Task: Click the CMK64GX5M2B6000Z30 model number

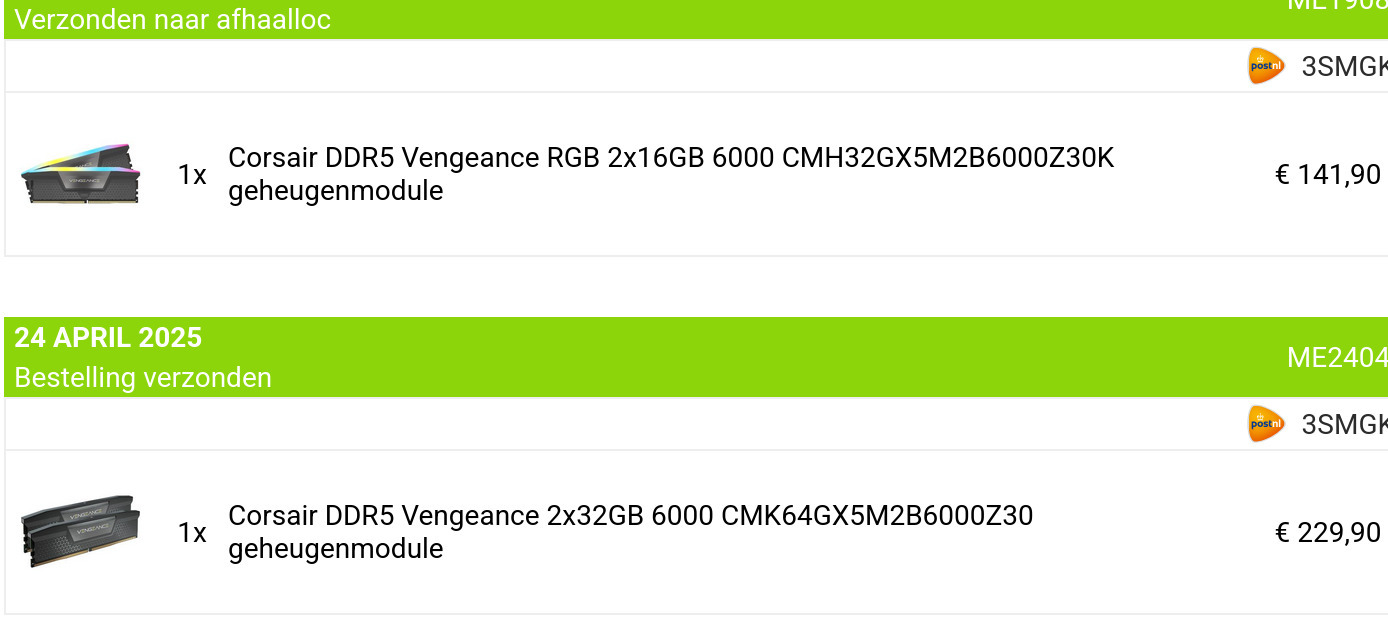Action: coord(877,516)
